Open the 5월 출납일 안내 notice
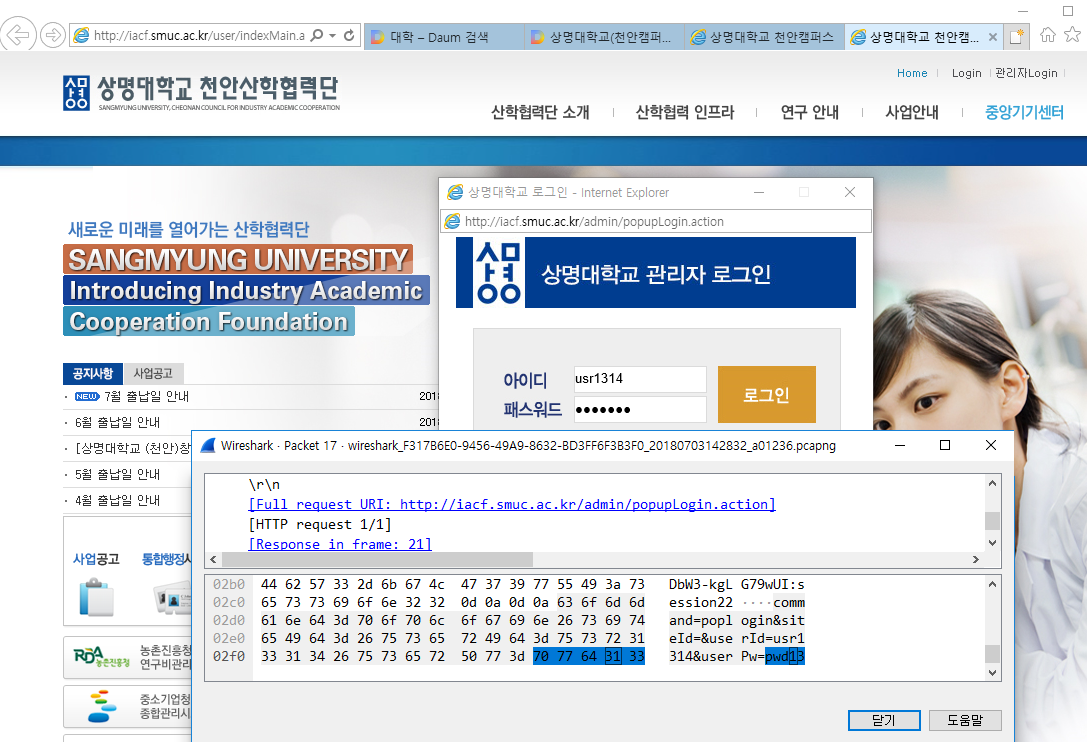Viewport: 1087px width, 742px height. tap(118, 474)
